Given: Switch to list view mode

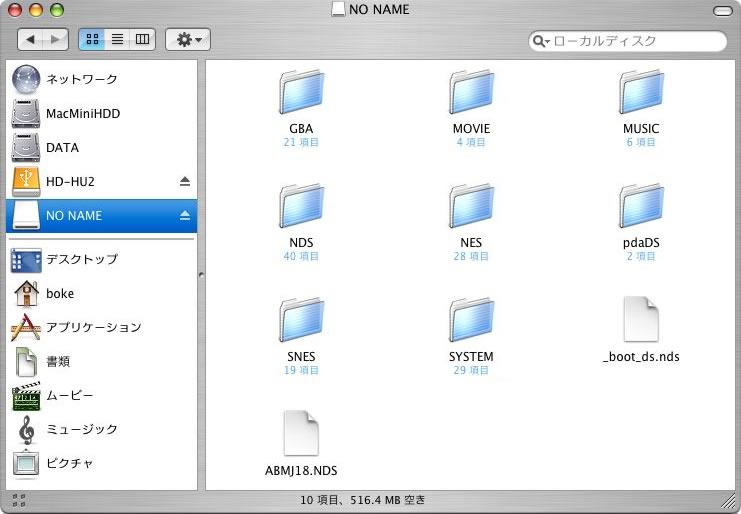Looking at the screenshot, I should 117,39.
